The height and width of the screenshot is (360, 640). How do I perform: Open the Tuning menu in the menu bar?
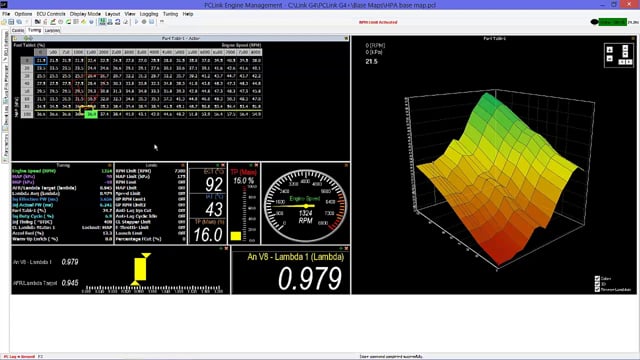[170, 14]
